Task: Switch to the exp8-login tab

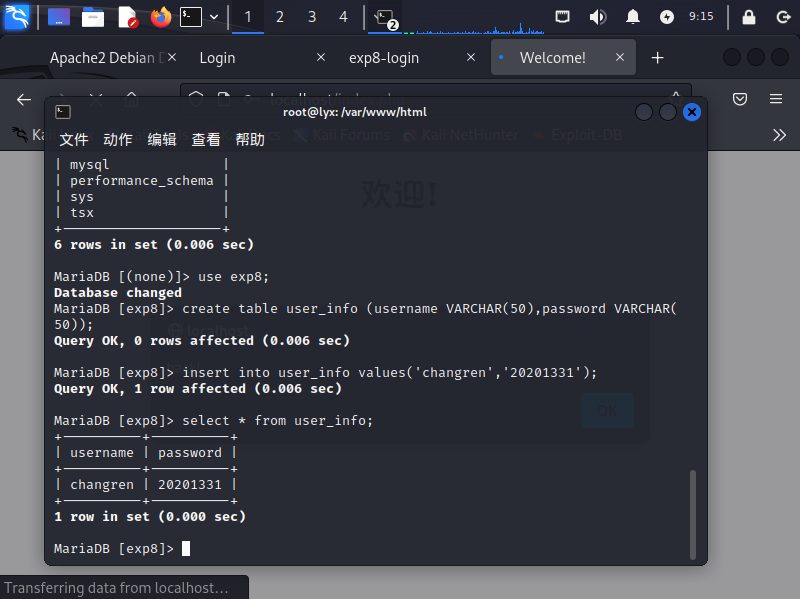Action: click(x=384, y=58)
